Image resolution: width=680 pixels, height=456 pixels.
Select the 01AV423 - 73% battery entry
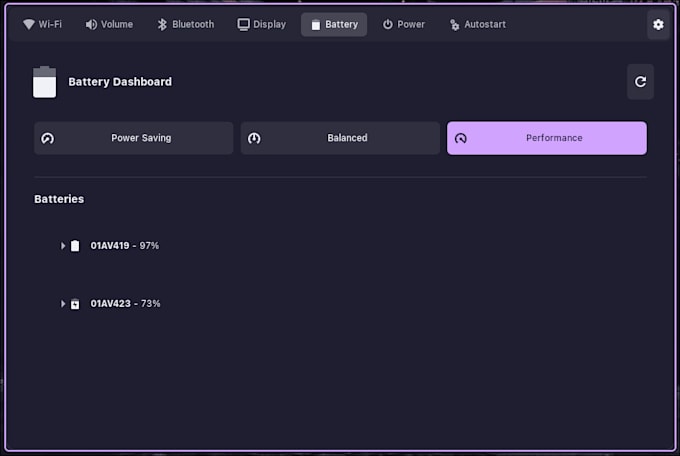[x=125, y=304]
